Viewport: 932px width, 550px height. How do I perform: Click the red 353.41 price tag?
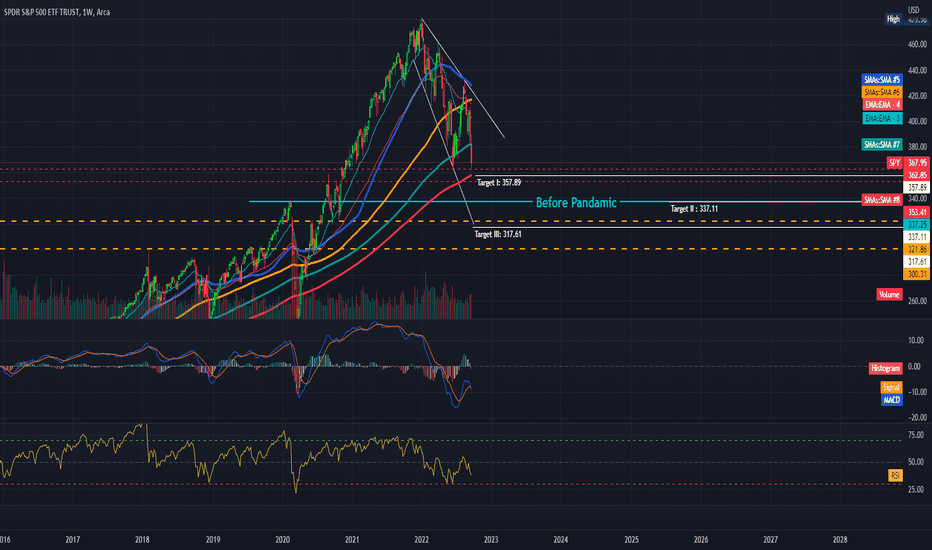click(917, 212)
